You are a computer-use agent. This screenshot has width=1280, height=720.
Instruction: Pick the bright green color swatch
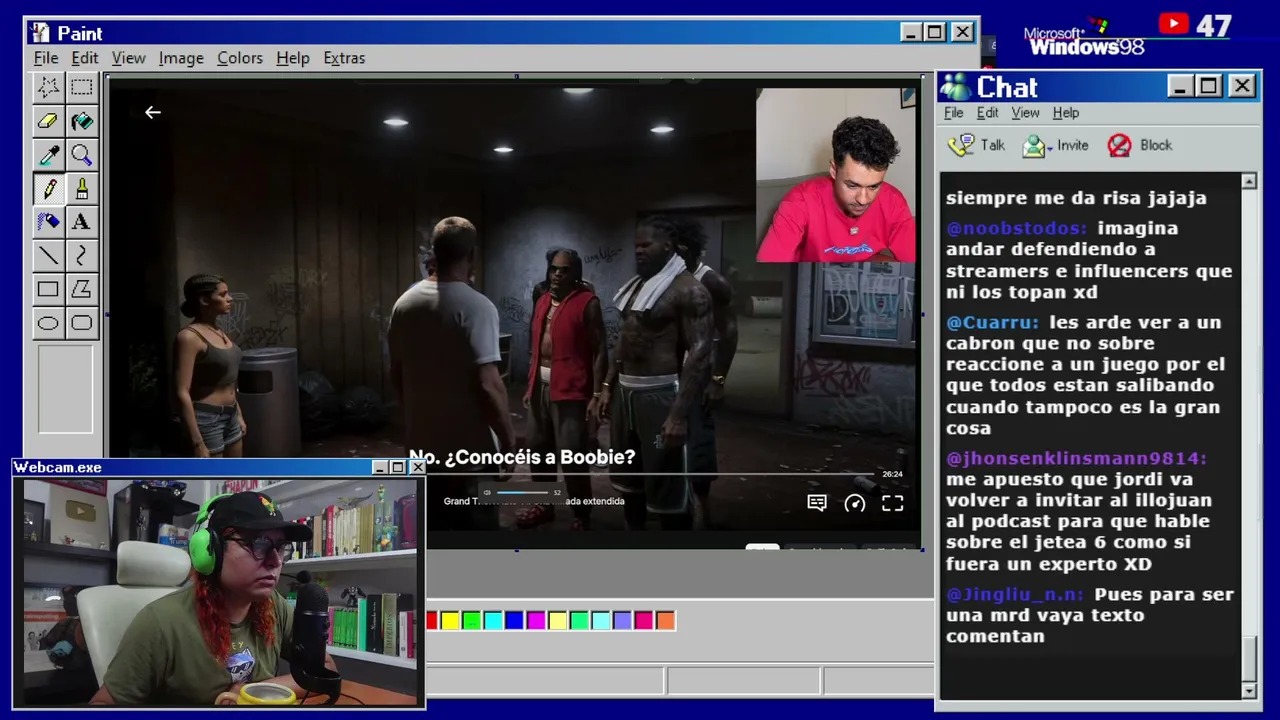471,621
